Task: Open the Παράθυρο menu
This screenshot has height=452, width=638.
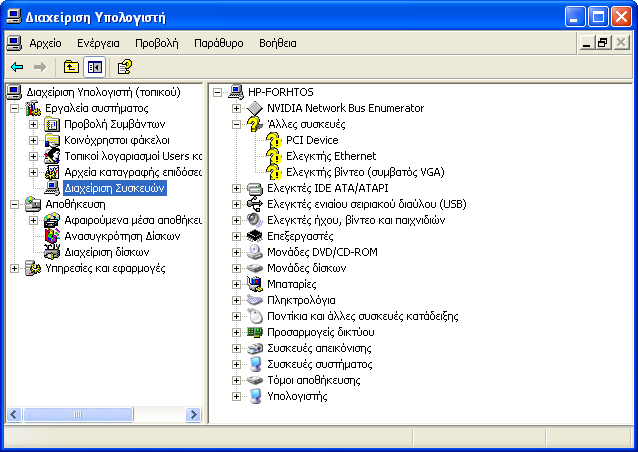Action: point(218,43)
